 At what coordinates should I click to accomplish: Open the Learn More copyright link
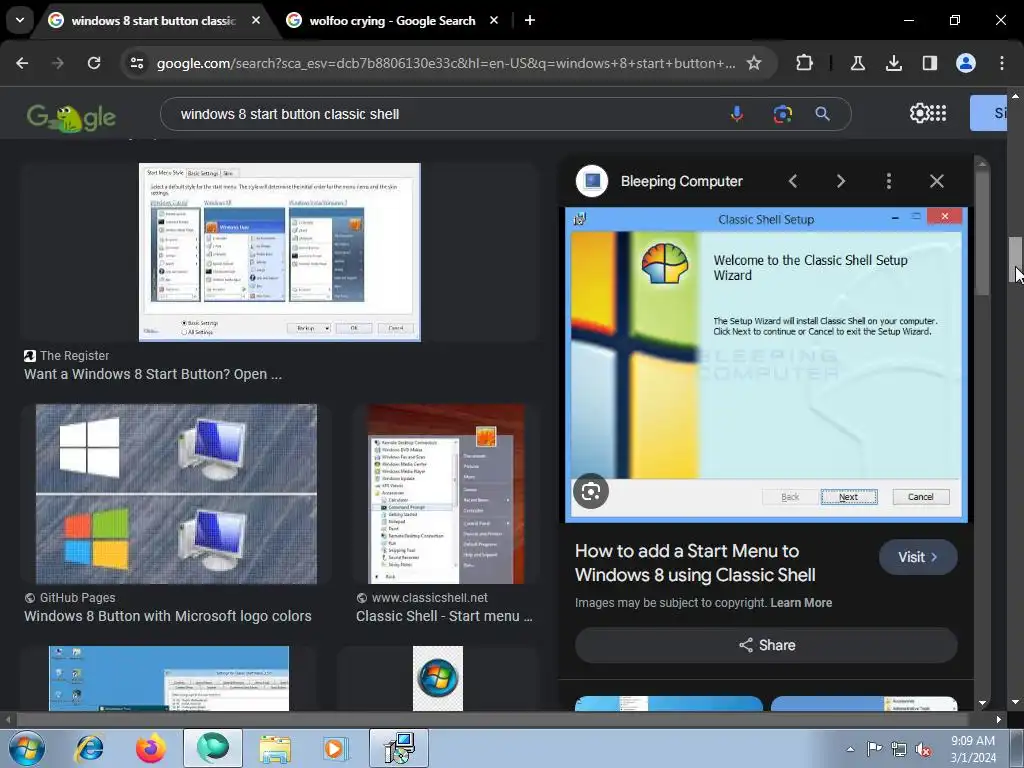801,603
